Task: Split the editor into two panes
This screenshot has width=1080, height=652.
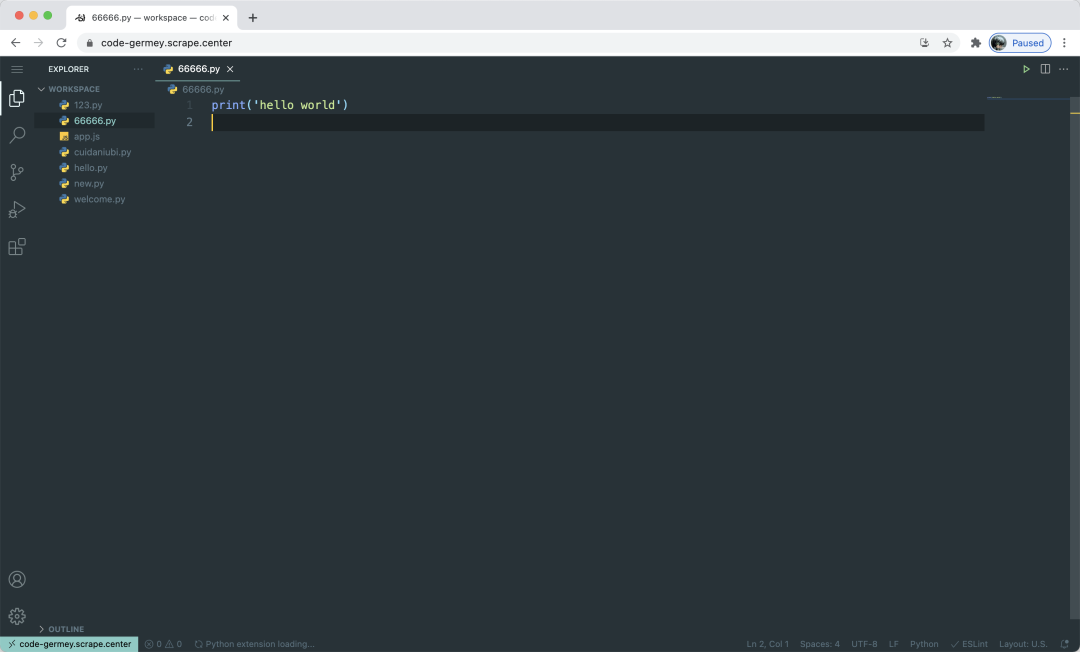Action: (x=1044, y=69)
